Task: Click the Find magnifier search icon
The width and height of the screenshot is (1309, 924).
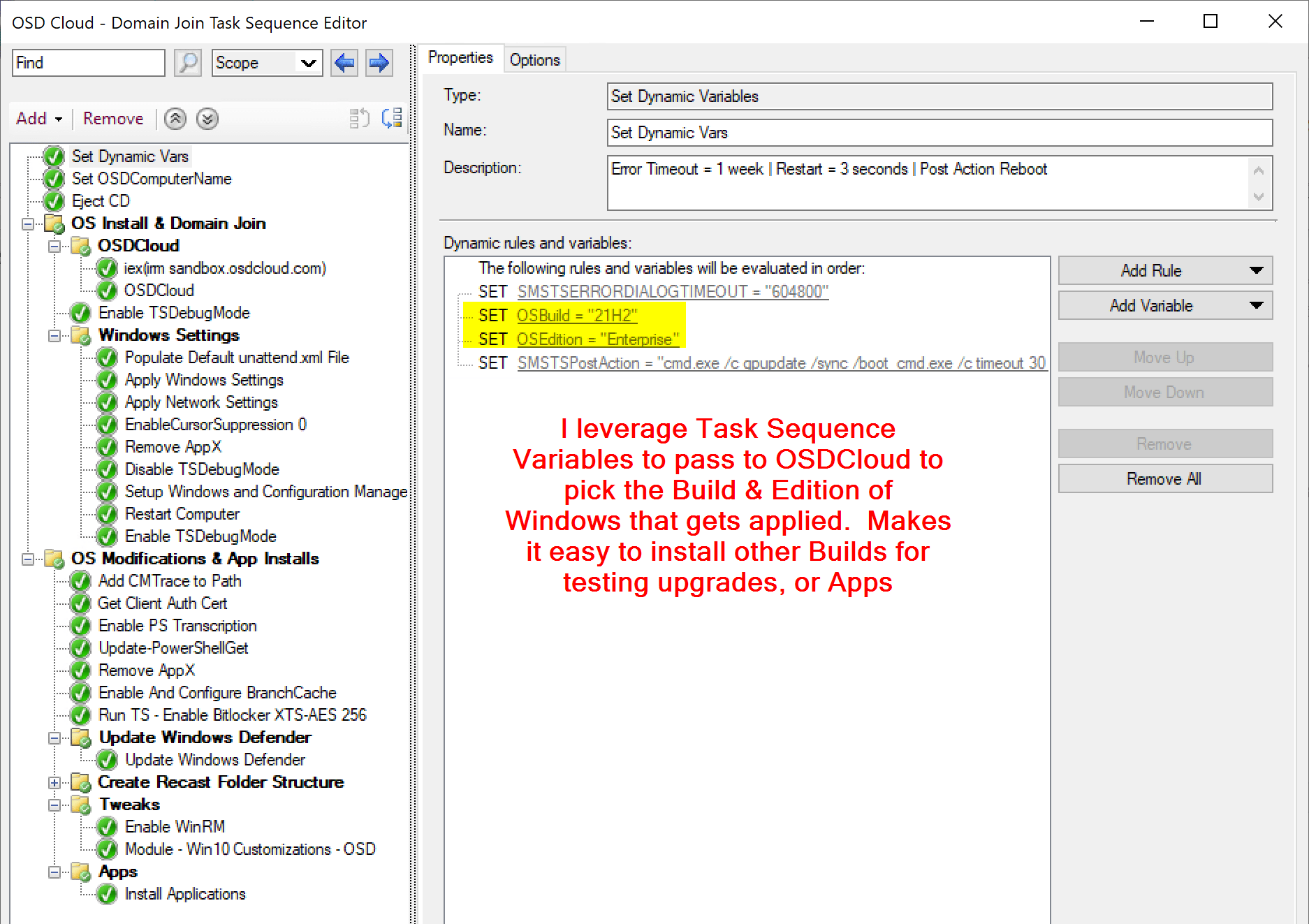Action: tap(188, 63)
